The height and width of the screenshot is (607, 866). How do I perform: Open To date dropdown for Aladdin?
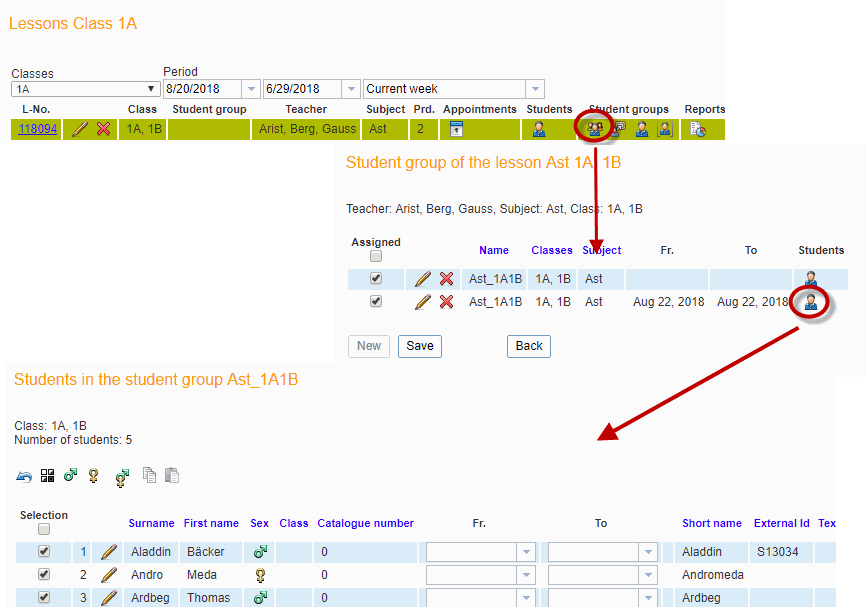pos(648,552)
